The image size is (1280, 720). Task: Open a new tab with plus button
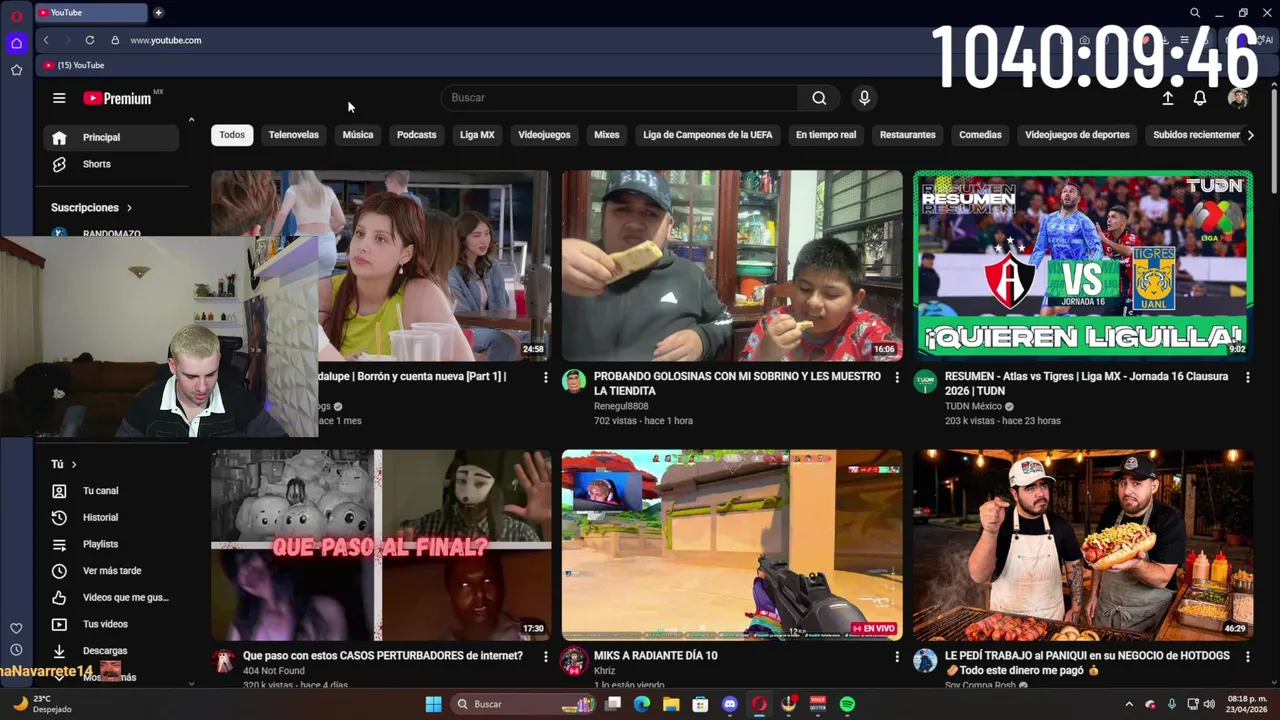click(x=158, y=12)
